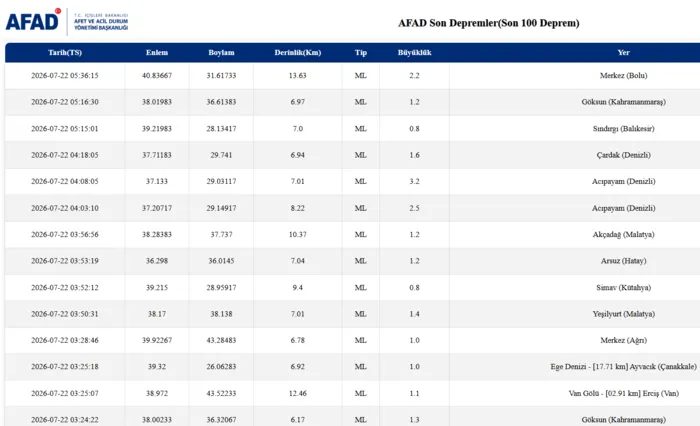
Task: Click latitude value 37.133
Action: [x=157, y=181]
